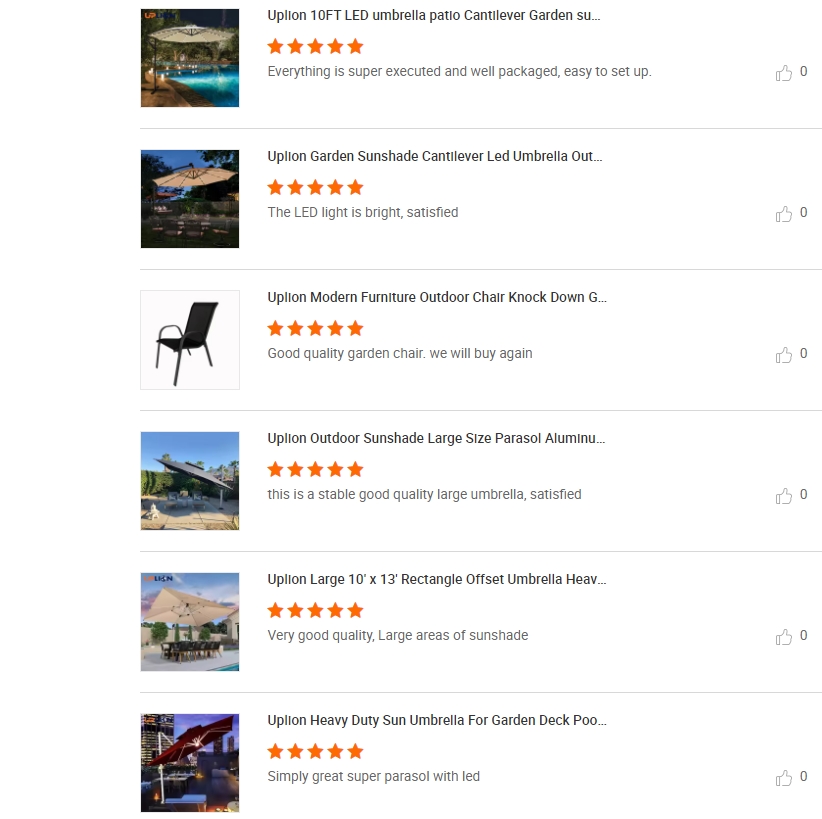The image size is (822, 819).
Task: Open Uplion Large 10' x 13' Rectangle Umbrella link
Action: coord(437,579)
